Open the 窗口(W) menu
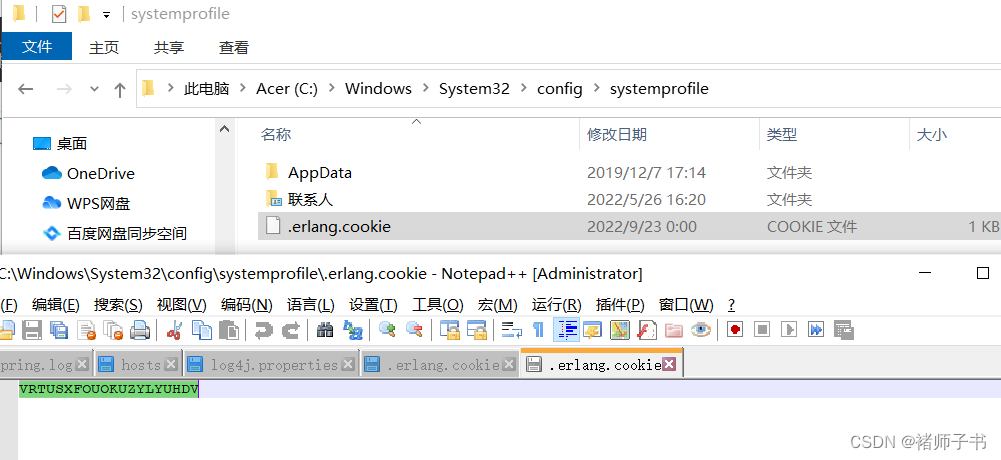 (x=686, y=304)
